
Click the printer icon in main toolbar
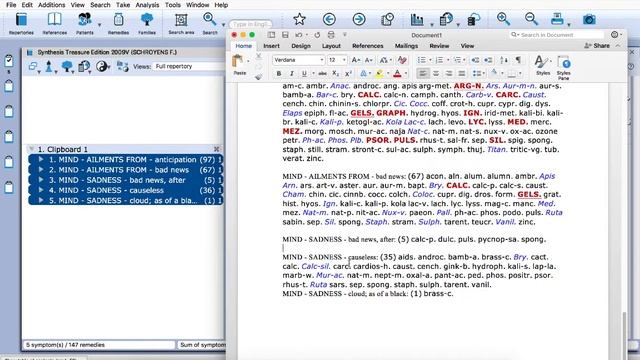[x=557, y=19]
